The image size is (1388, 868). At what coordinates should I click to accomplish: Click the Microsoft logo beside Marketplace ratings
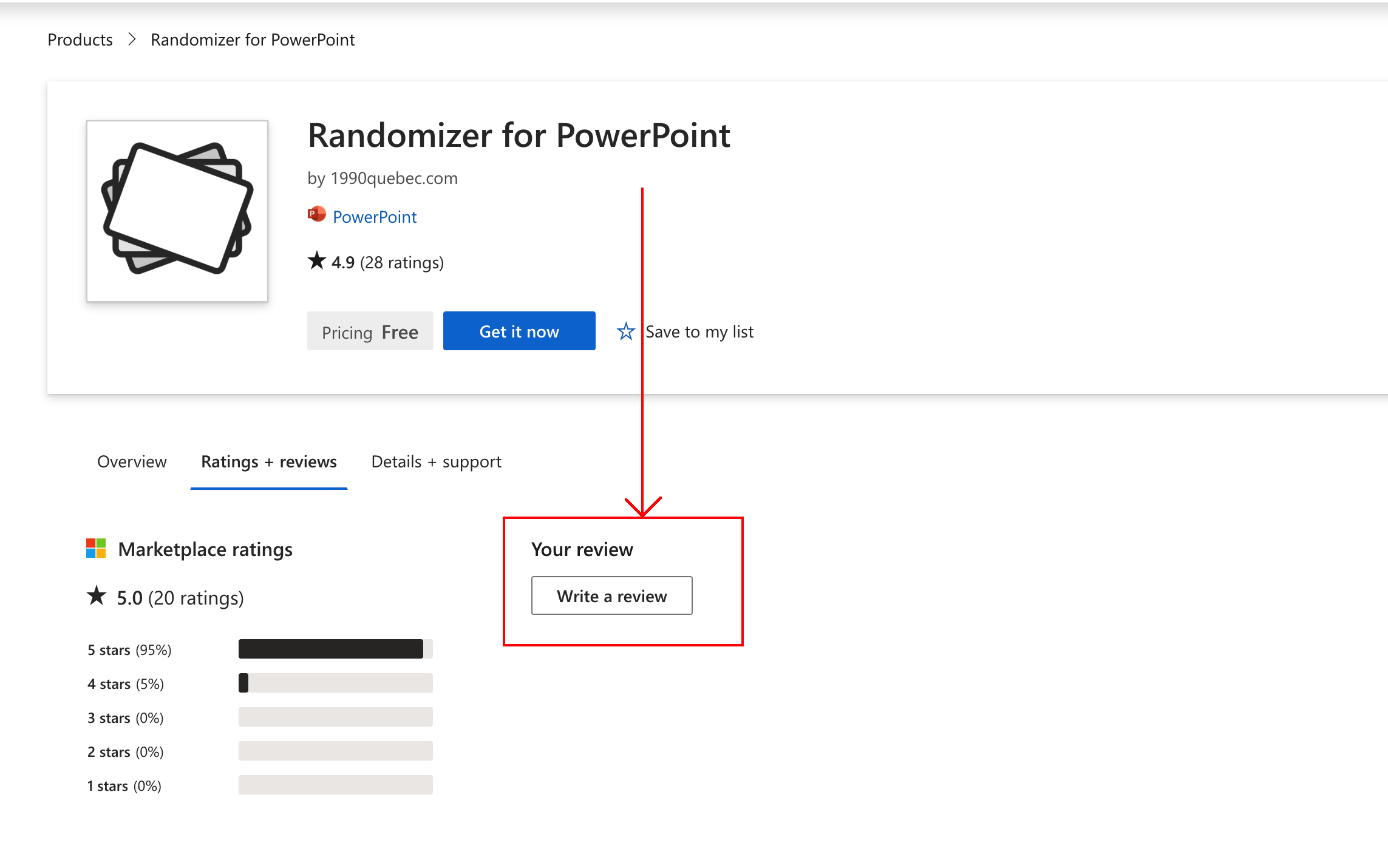[96, 548]
